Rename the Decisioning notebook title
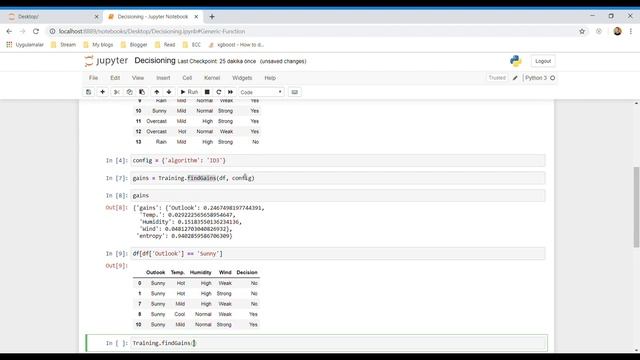 (x=155, y=61)
